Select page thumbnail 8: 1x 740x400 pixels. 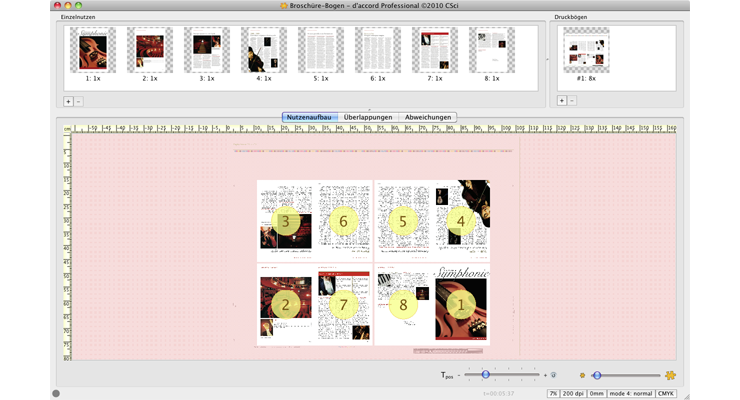pos(492,50)
